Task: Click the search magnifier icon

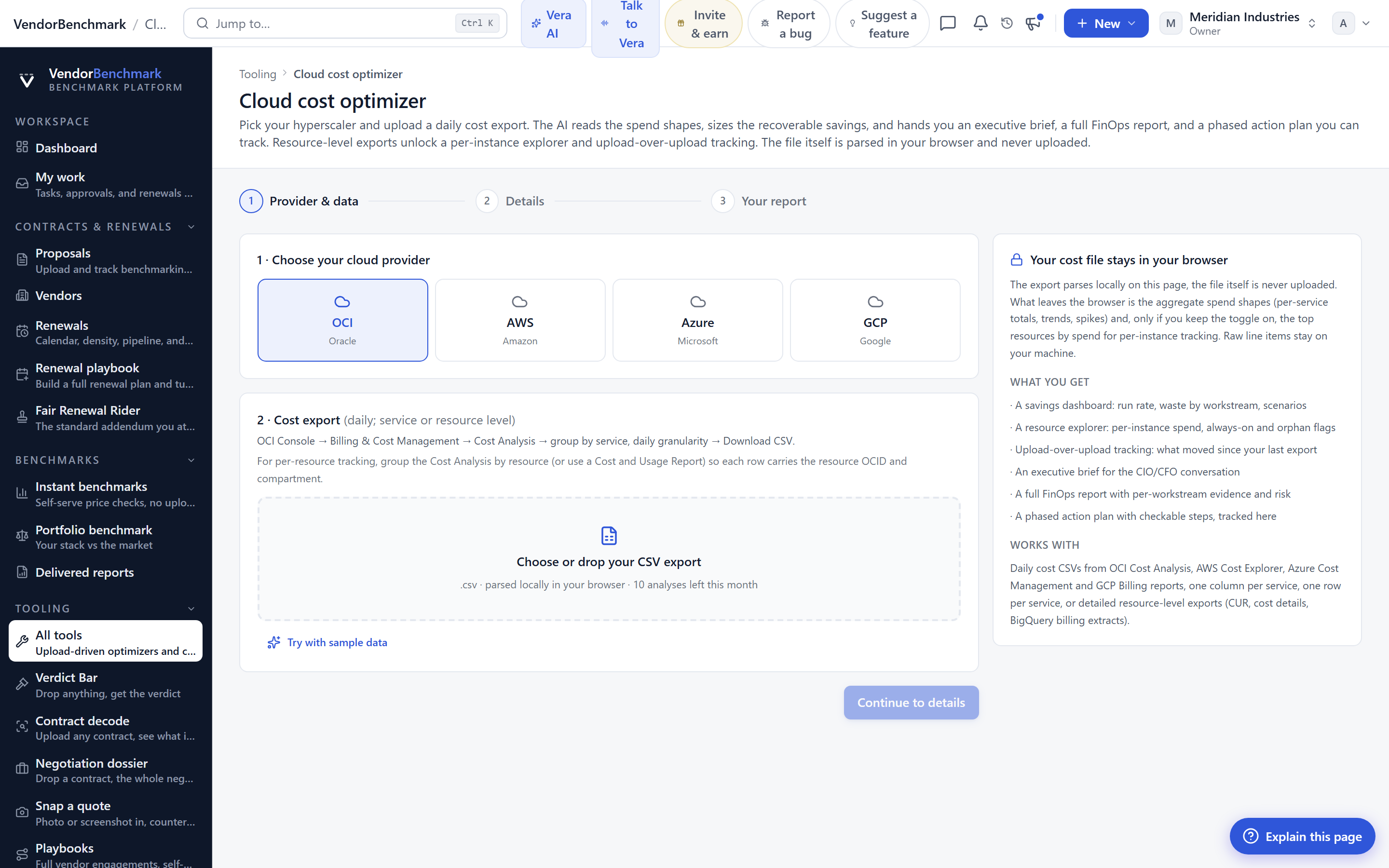Action: coord(202,23)
